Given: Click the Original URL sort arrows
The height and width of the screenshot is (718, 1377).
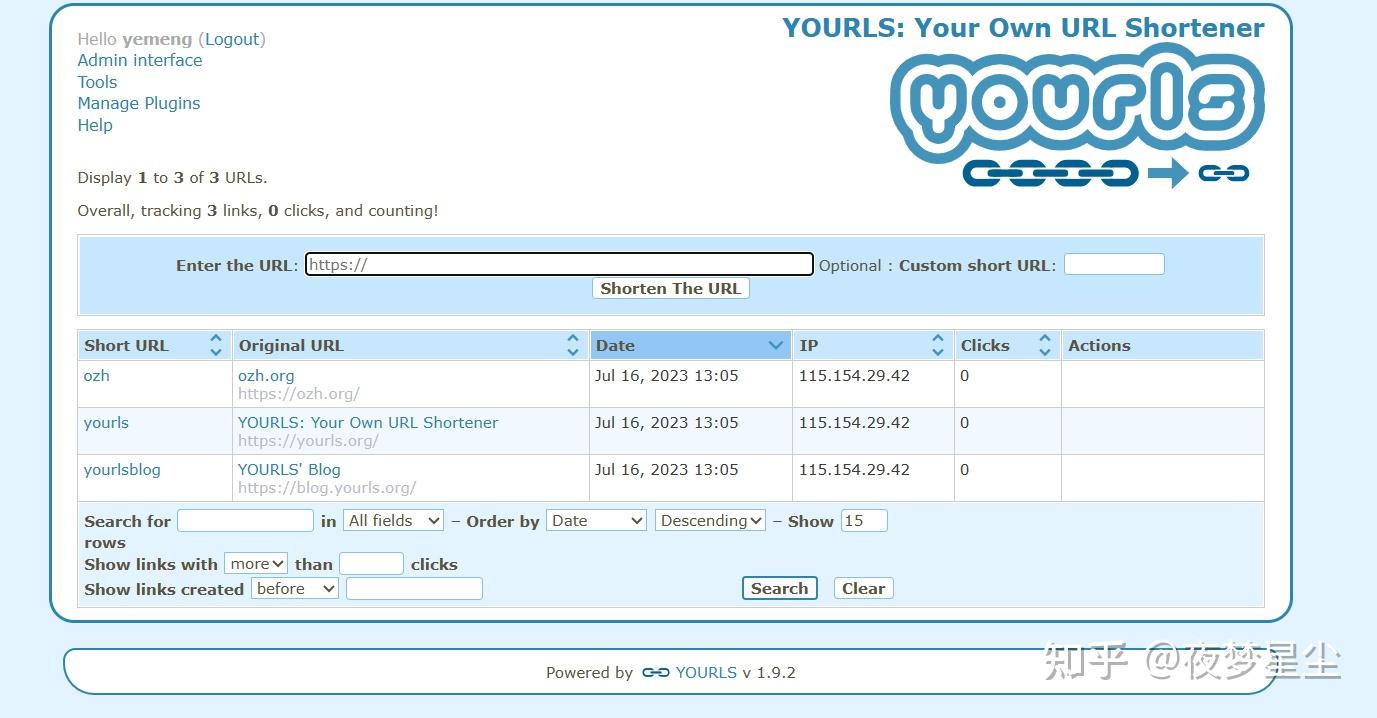Looking at the screenshot, I should 572,345.
